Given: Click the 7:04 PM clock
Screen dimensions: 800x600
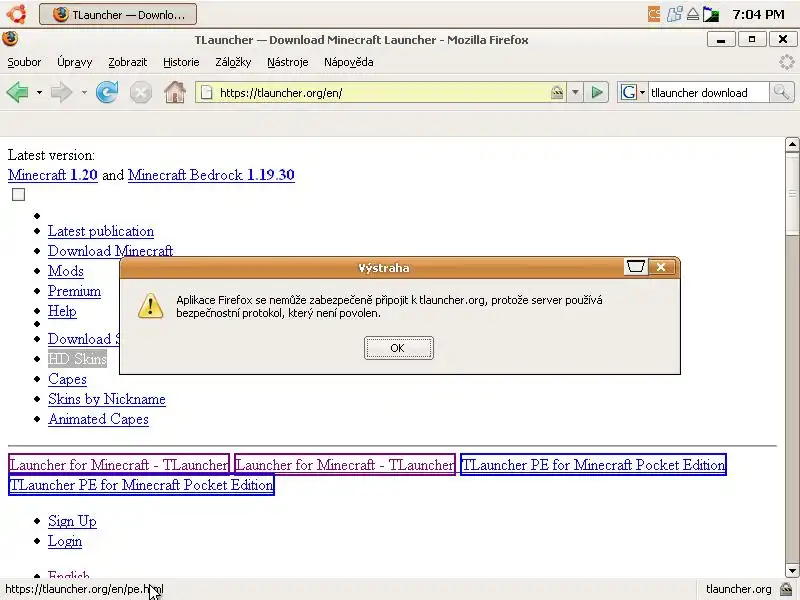Looking at the screenshot, I should coord(758,14).
